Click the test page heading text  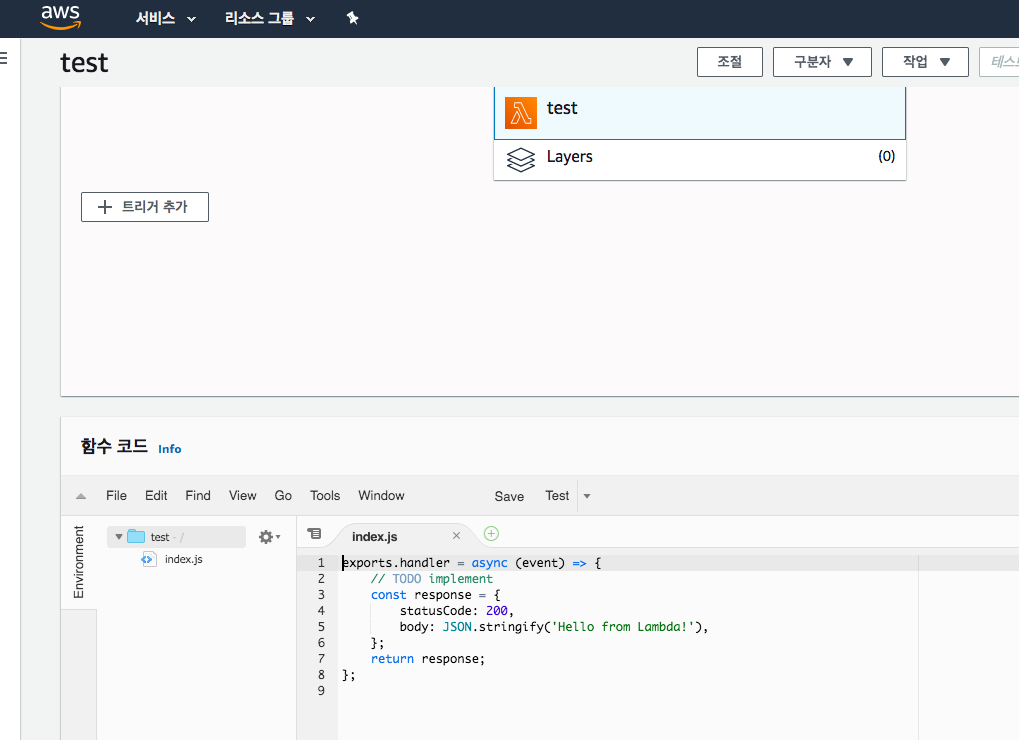tap(84, 63)
